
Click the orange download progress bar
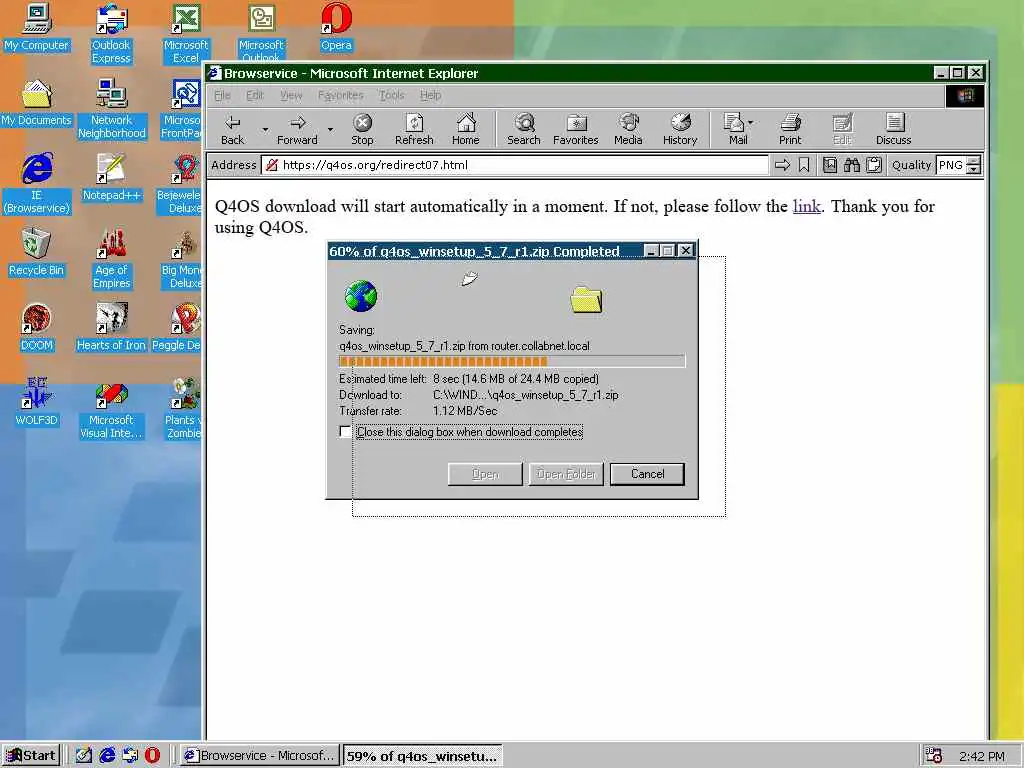(x=512, y=361)
